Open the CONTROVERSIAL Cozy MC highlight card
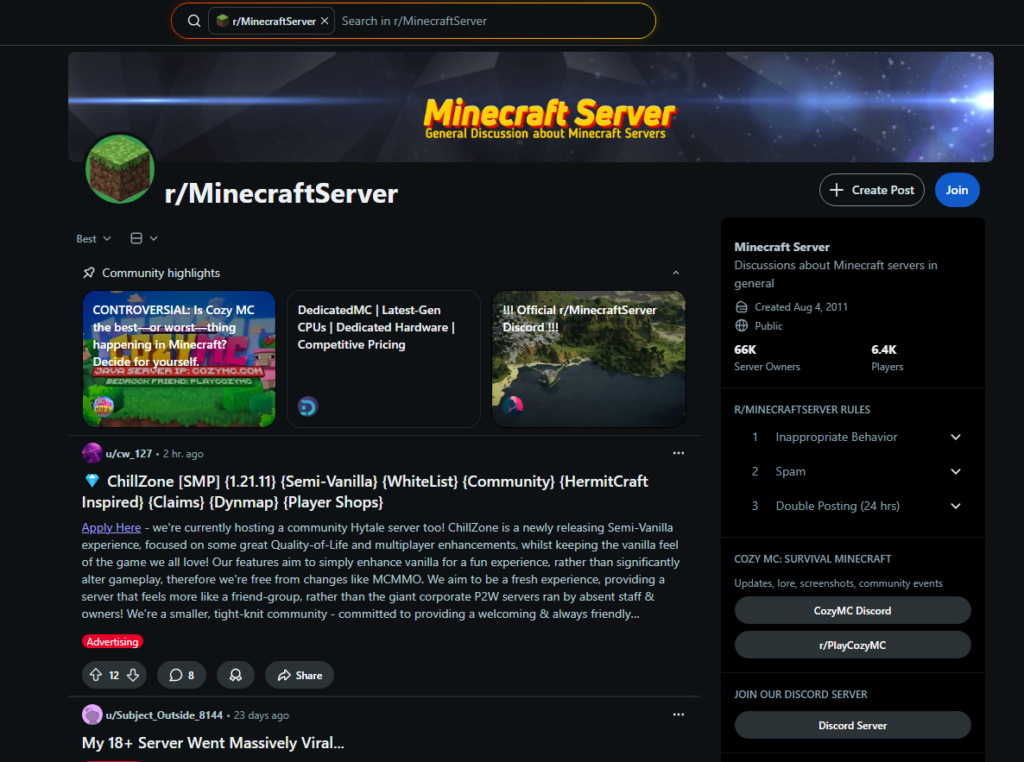Screen dimensions: 1024x762 (179, 358)
